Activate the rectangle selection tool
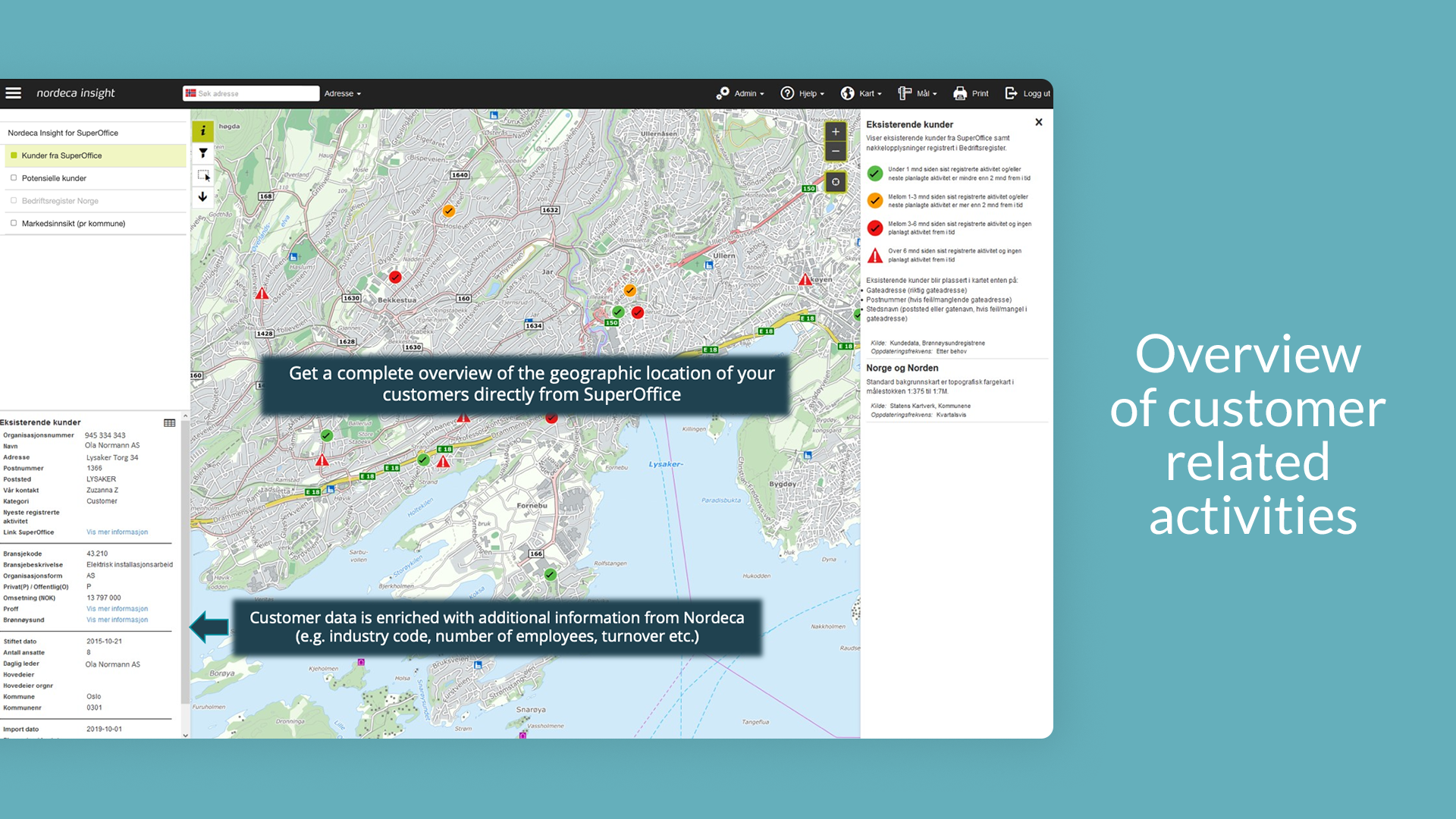Image resolution: width=1456 pixels, height=819 pixels. coord(202,175)
